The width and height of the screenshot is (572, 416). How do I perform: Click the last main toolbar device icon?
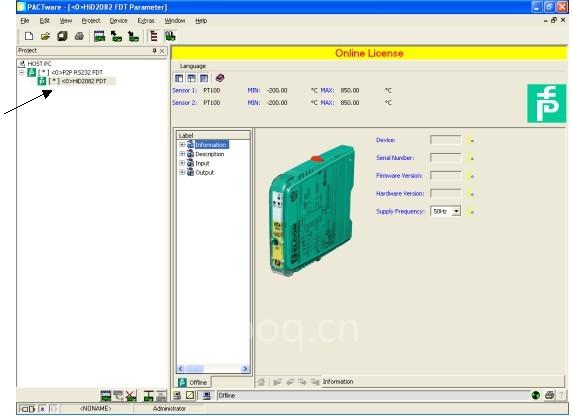tap(170, 36)
